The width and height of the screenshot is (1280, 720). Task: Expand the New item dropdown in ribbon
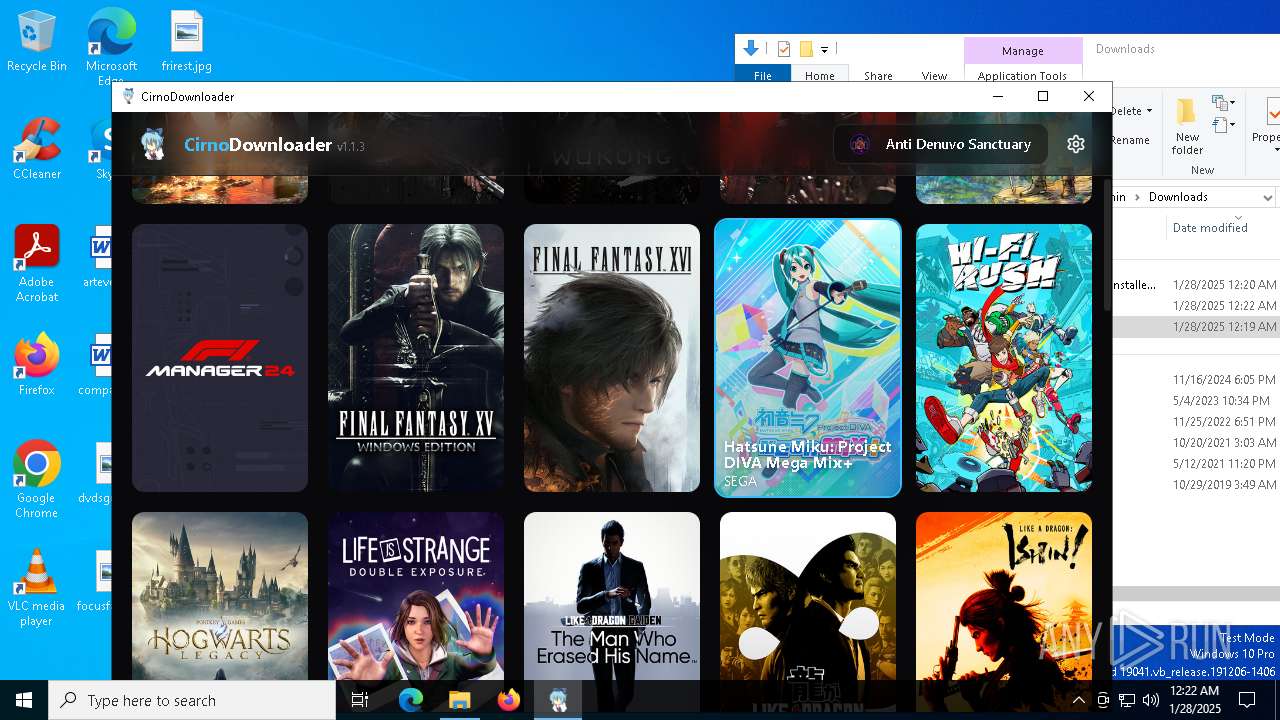pos(1223,103)
